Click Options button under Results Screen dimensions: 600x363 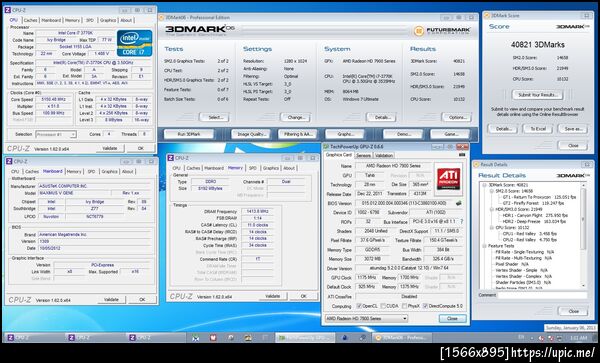(x=457, y=117)
